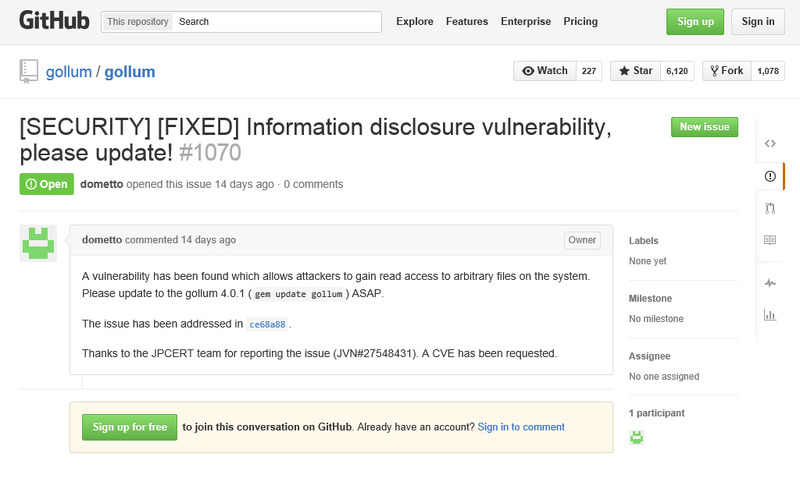
Task: Star the gollum repository
Action: click(x=637, y=71)
